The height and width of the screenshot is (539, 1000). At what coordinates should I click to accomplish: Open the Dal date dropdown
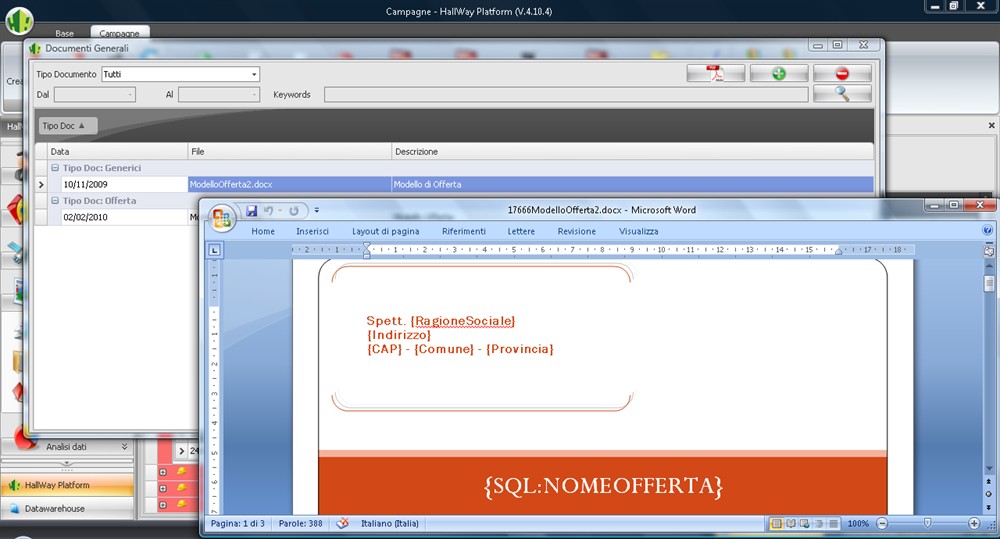pyautogui.click(x=130, y=94)
